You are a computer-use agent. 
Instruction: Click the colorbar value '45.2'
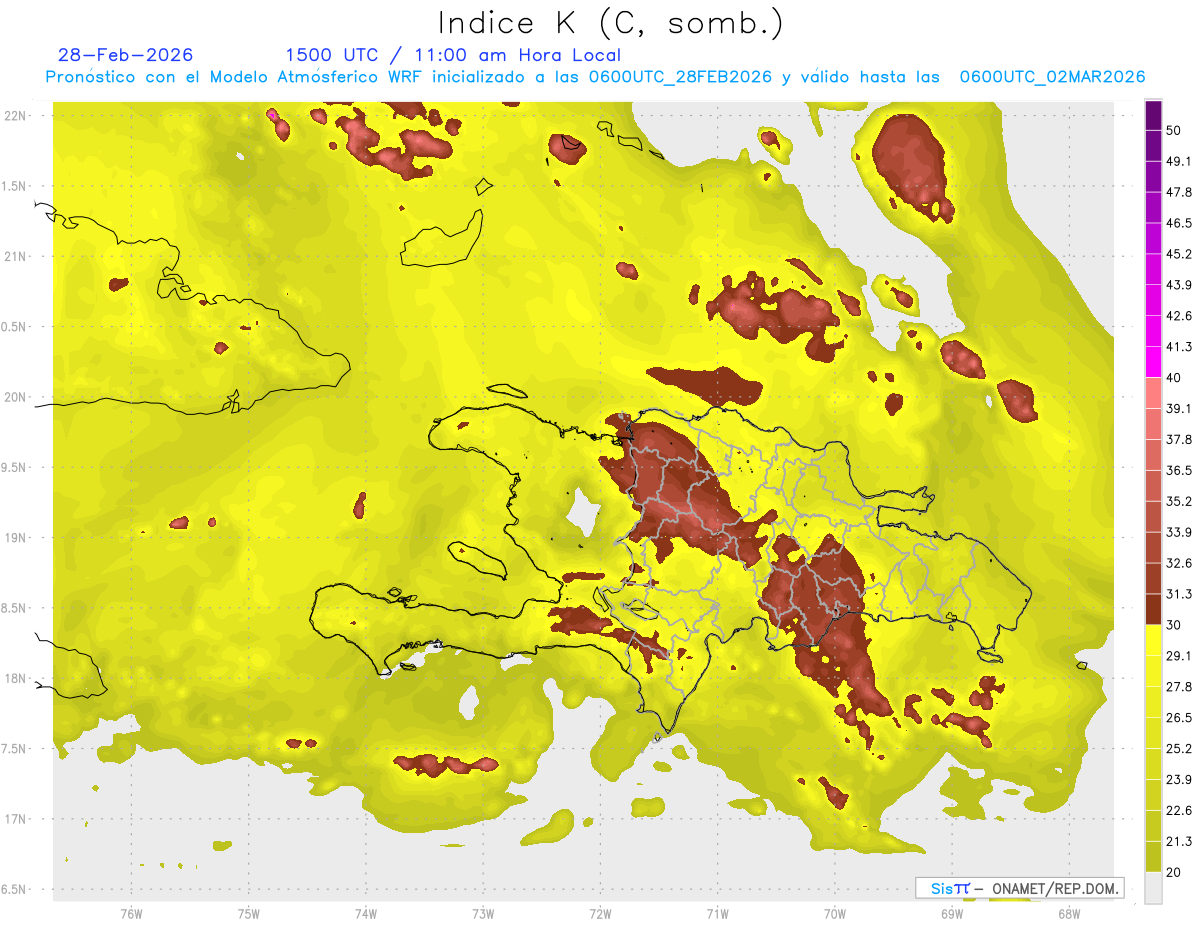(x=1179, y=254)
